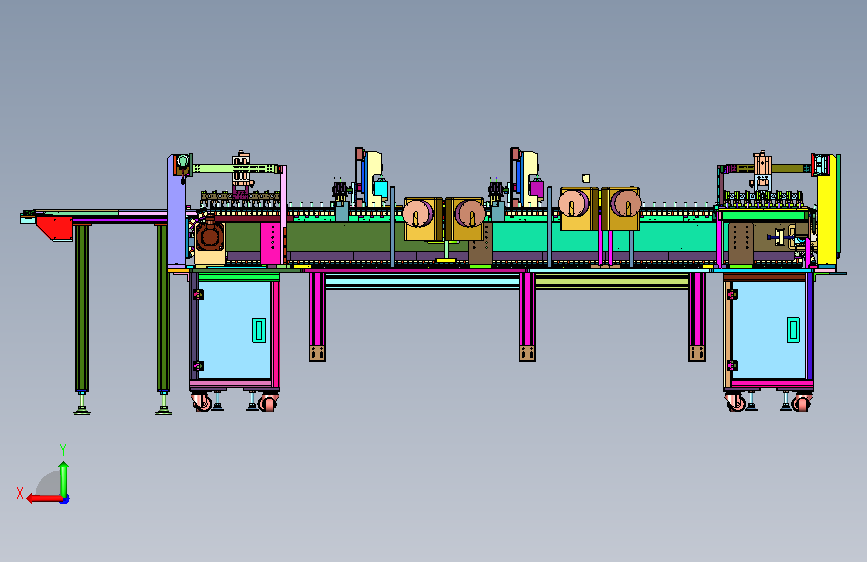
Task: Select the rightmost yellow reel box
Action: (620, 209)
